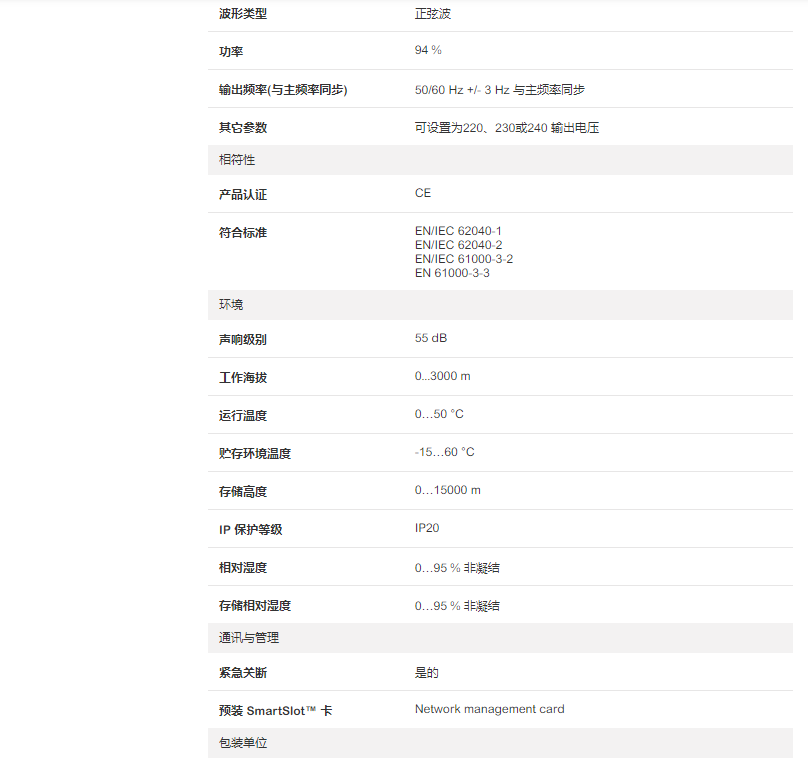808x765 pixels.
Task: Click the 相符性 section header
Action: pos(237,160)
